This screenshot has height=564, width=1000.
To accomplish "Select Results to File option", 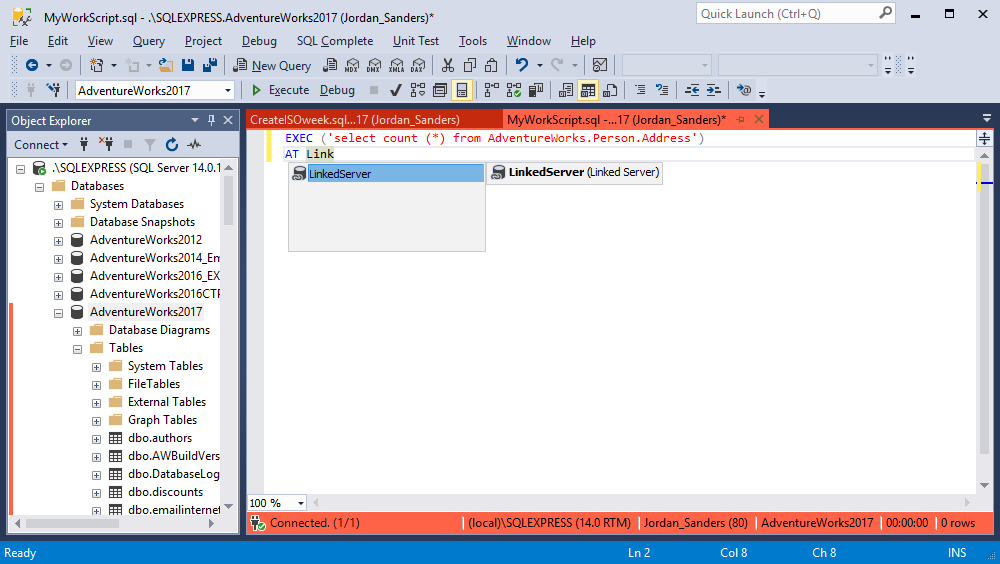I will 610,90.
